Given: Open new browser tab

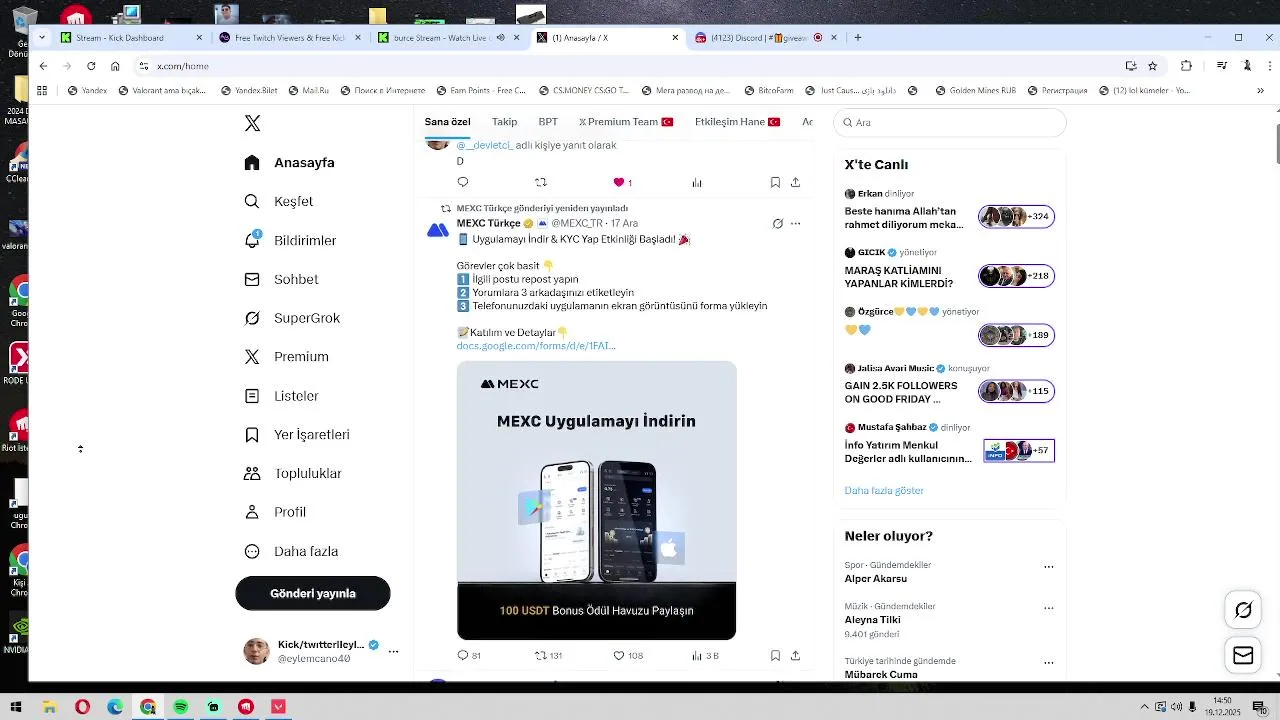Looking at the screenshot, I should [x=858, y=37].
